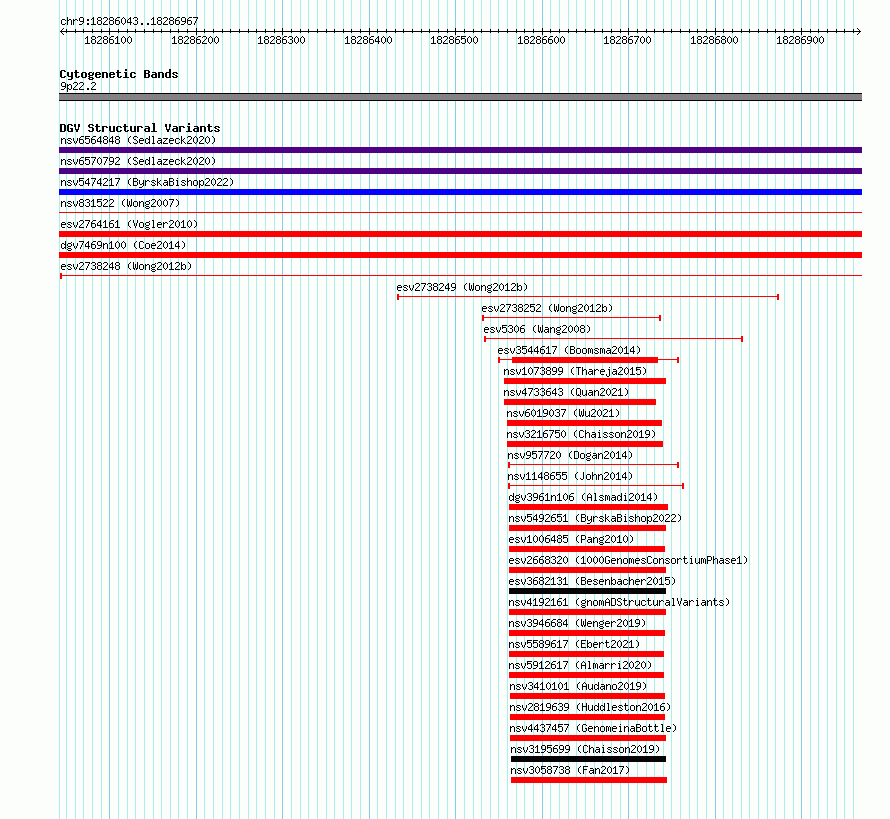Image resolution: width=890 pixels, height=819 pixels.
Task: Open nsv4192161 (gnomADStructuralVariants) label
Action: point(619,602)
